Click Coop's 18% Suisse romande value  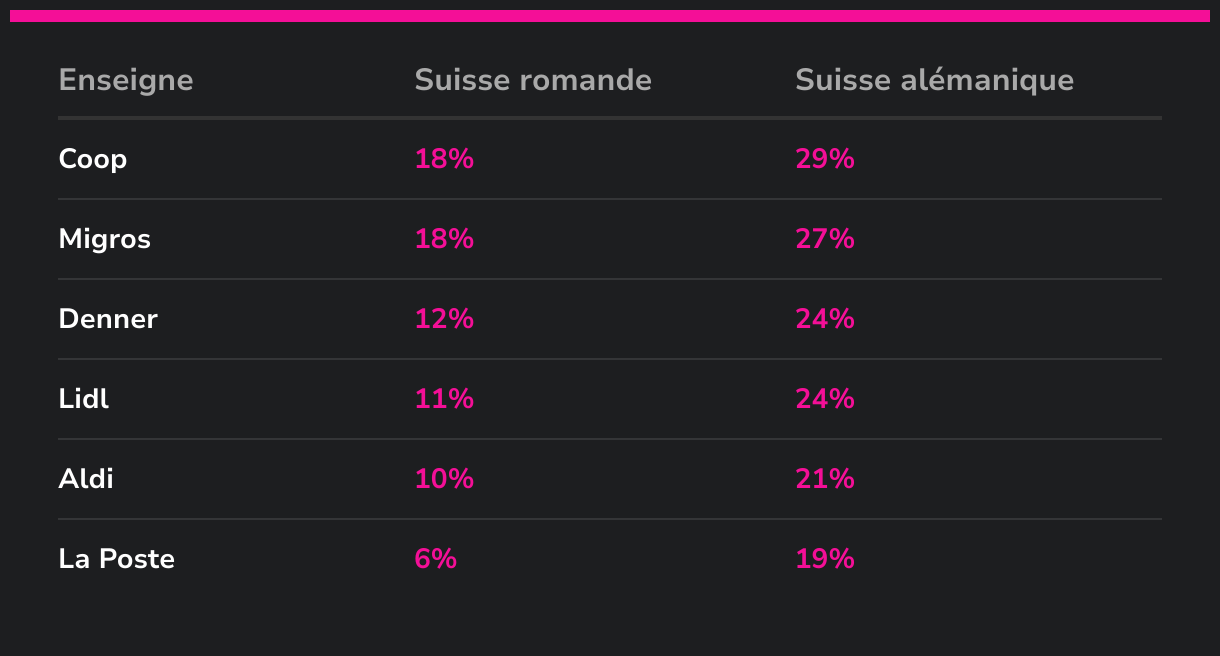pos(444,159)
